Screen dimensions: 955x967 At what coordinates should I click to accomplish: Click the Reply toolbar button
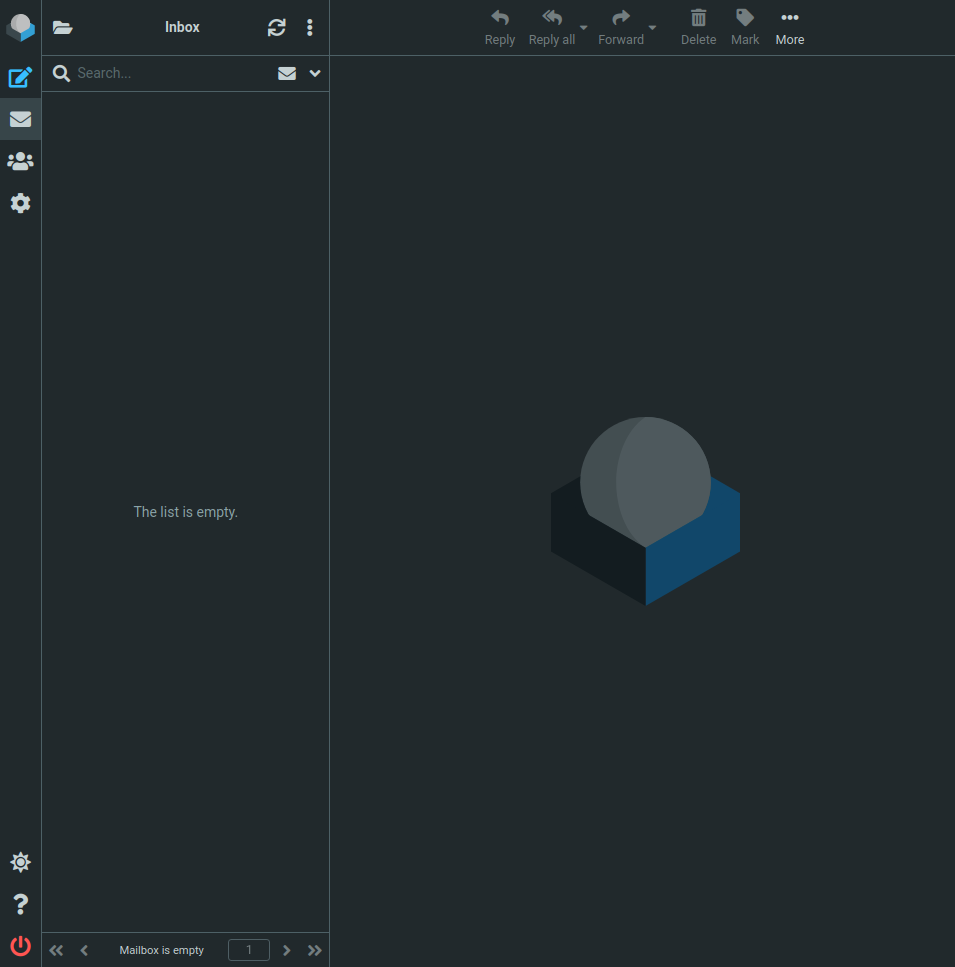click(x=499, y=28)
